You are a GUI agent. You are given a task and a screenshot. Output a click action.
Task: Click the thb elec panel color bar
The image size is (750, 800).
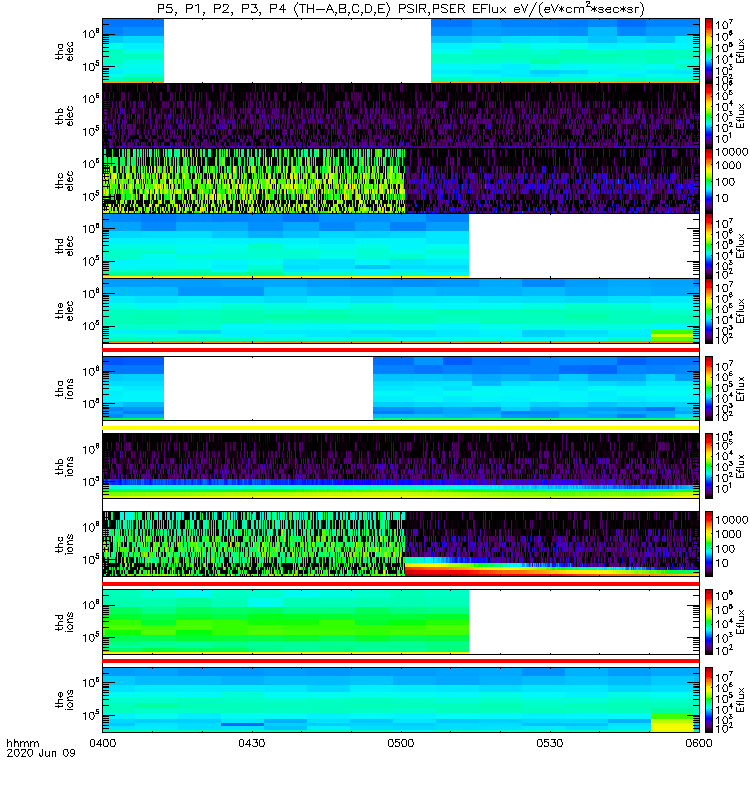coord(709,115)
